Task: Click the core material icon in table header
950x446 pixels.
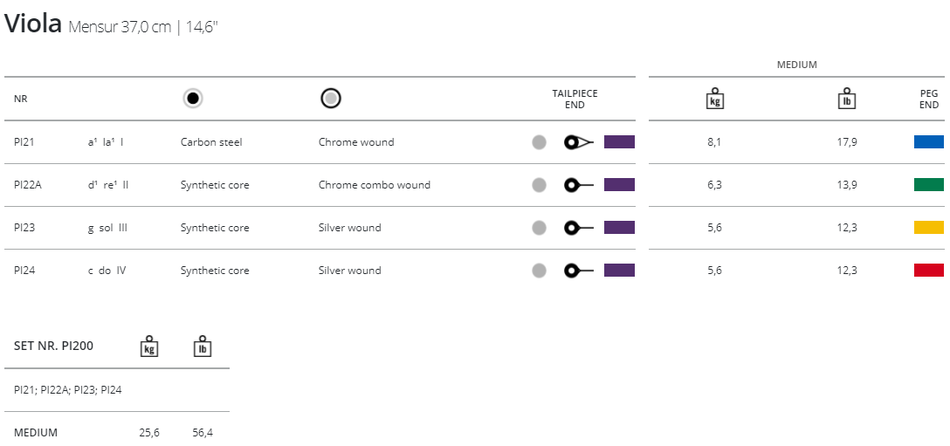Action: tap(193, 98)
